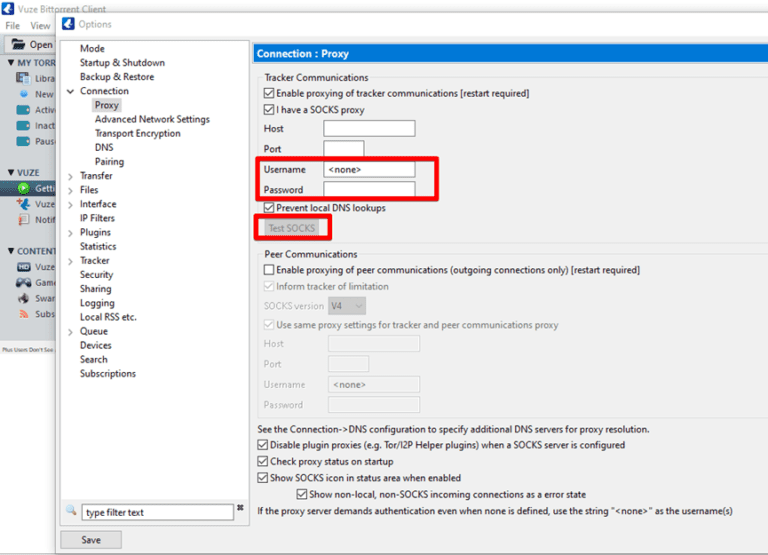Uncheck I have a SOCKS proxy

(268, 109)
